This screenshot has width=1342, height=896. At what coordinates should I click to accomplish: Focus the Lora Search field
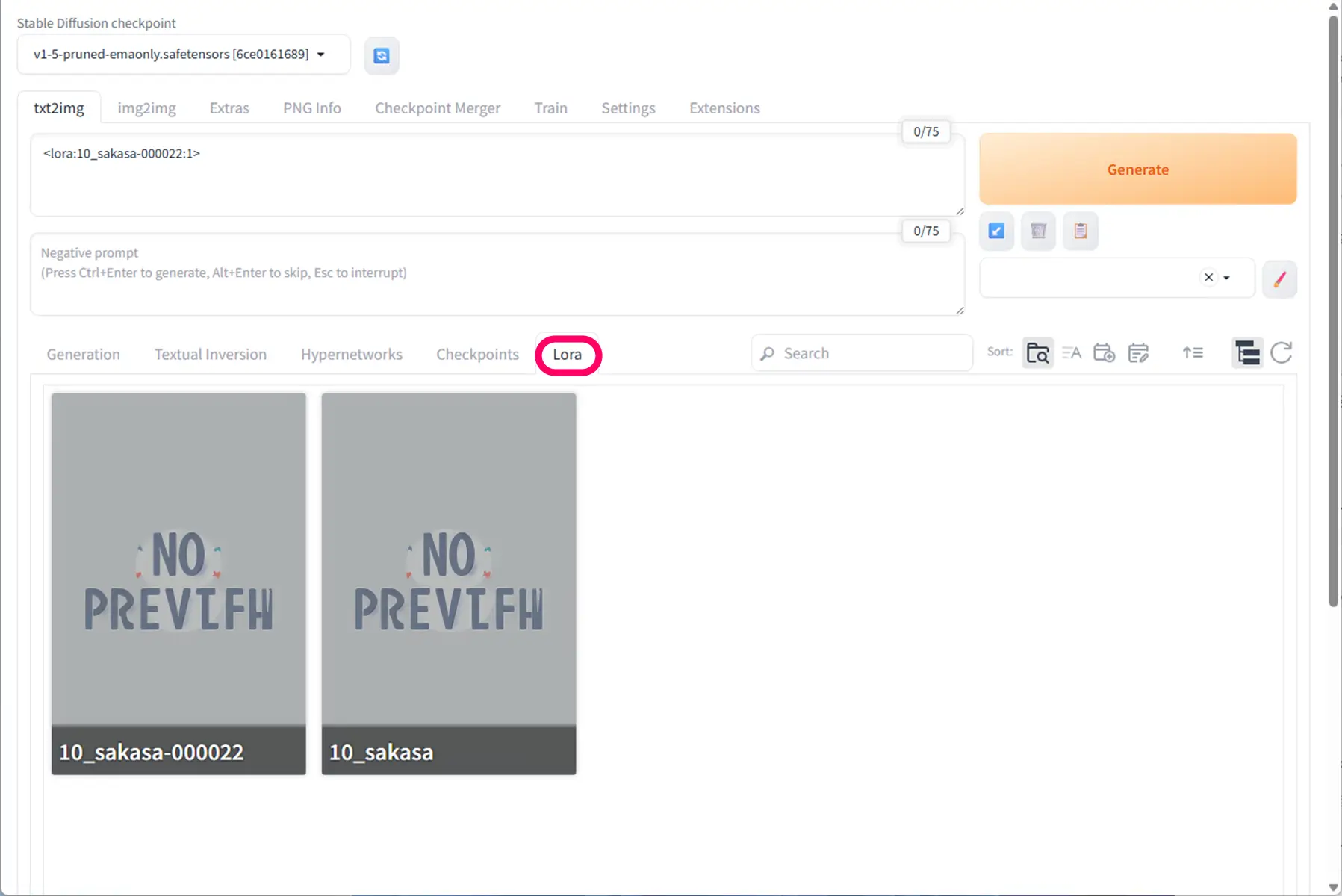pyautogui.click(x=862, y=353)
